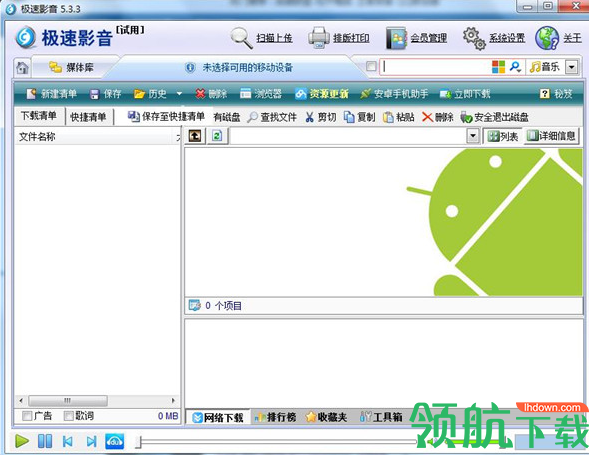Screen dimensions: 589x455
Task: Tick the checkbox left of search field
Action: (x=371, y=67)
